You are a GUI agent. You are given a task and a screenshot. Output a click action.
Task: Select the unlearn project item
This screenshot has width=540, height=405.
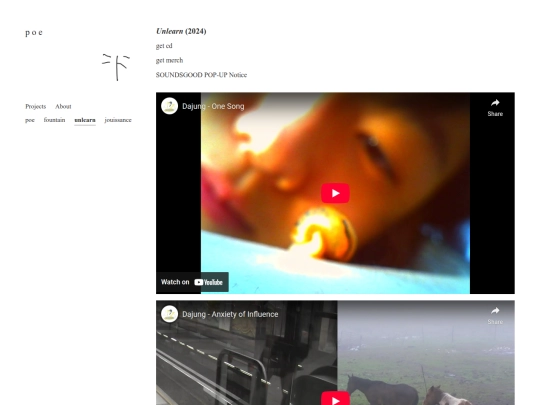85,120
